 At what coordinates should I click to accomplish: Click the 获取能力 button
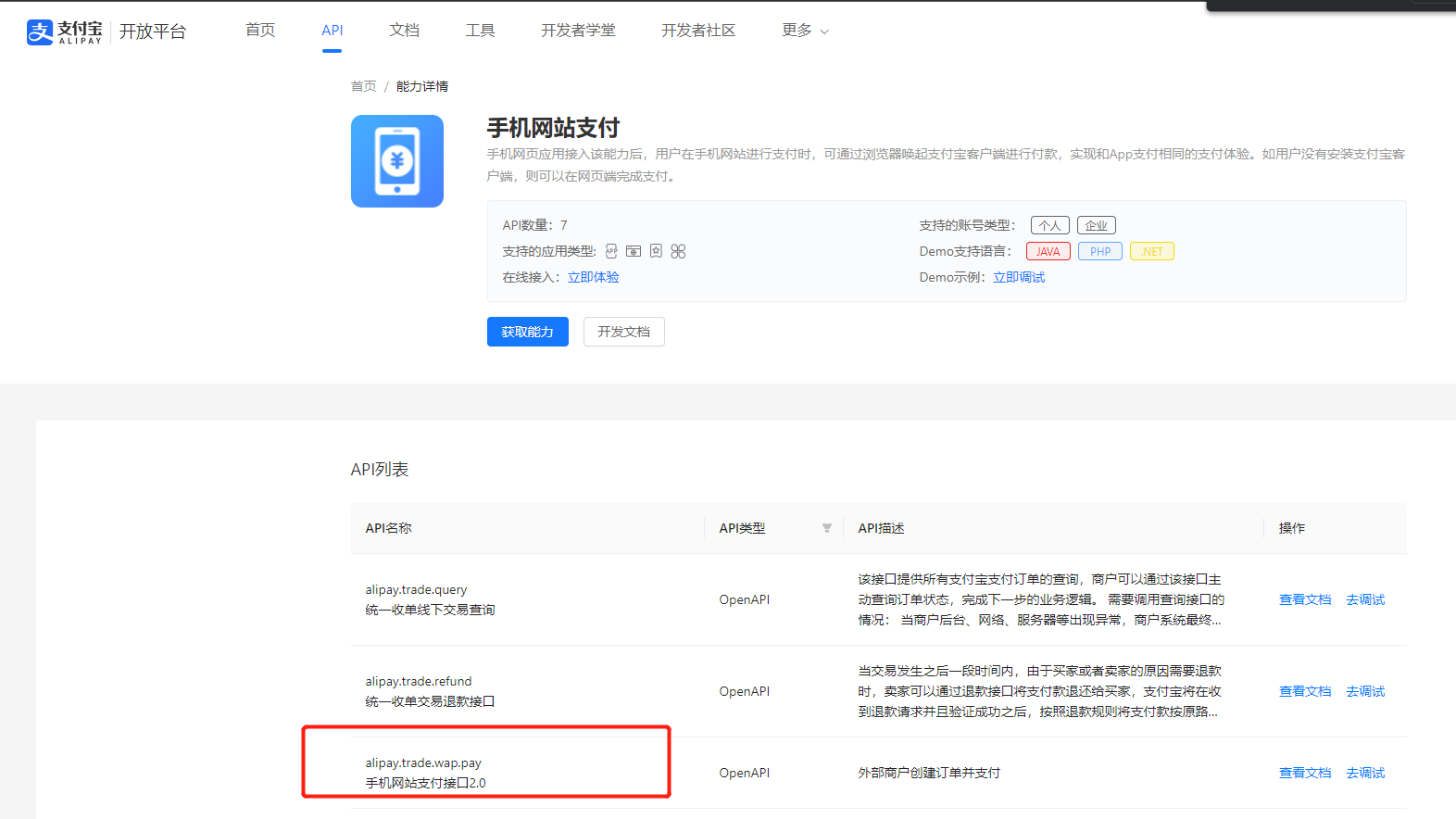[528, 332]
